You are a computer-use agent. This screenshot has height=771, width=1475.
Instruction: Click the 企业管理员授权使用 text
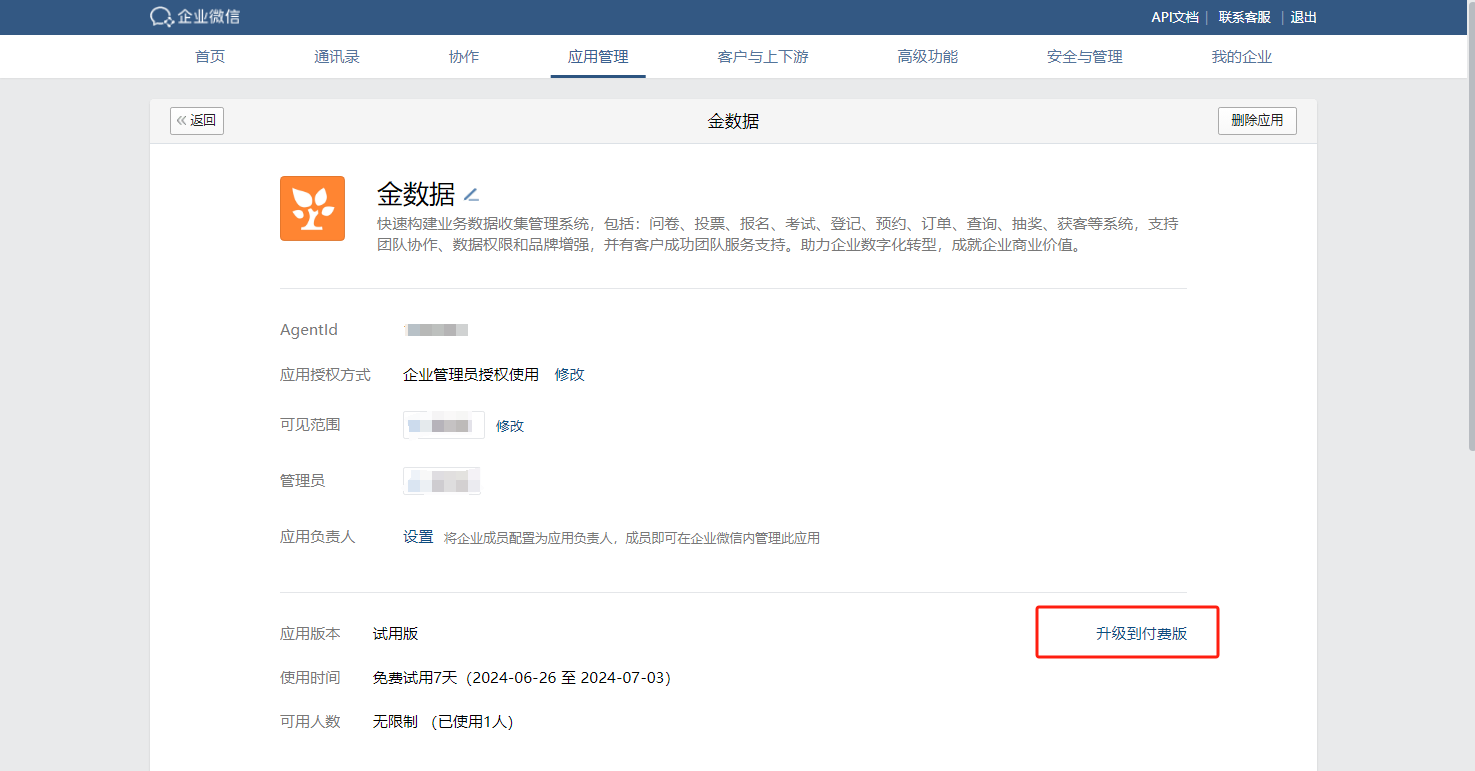(x=471, y=375)
